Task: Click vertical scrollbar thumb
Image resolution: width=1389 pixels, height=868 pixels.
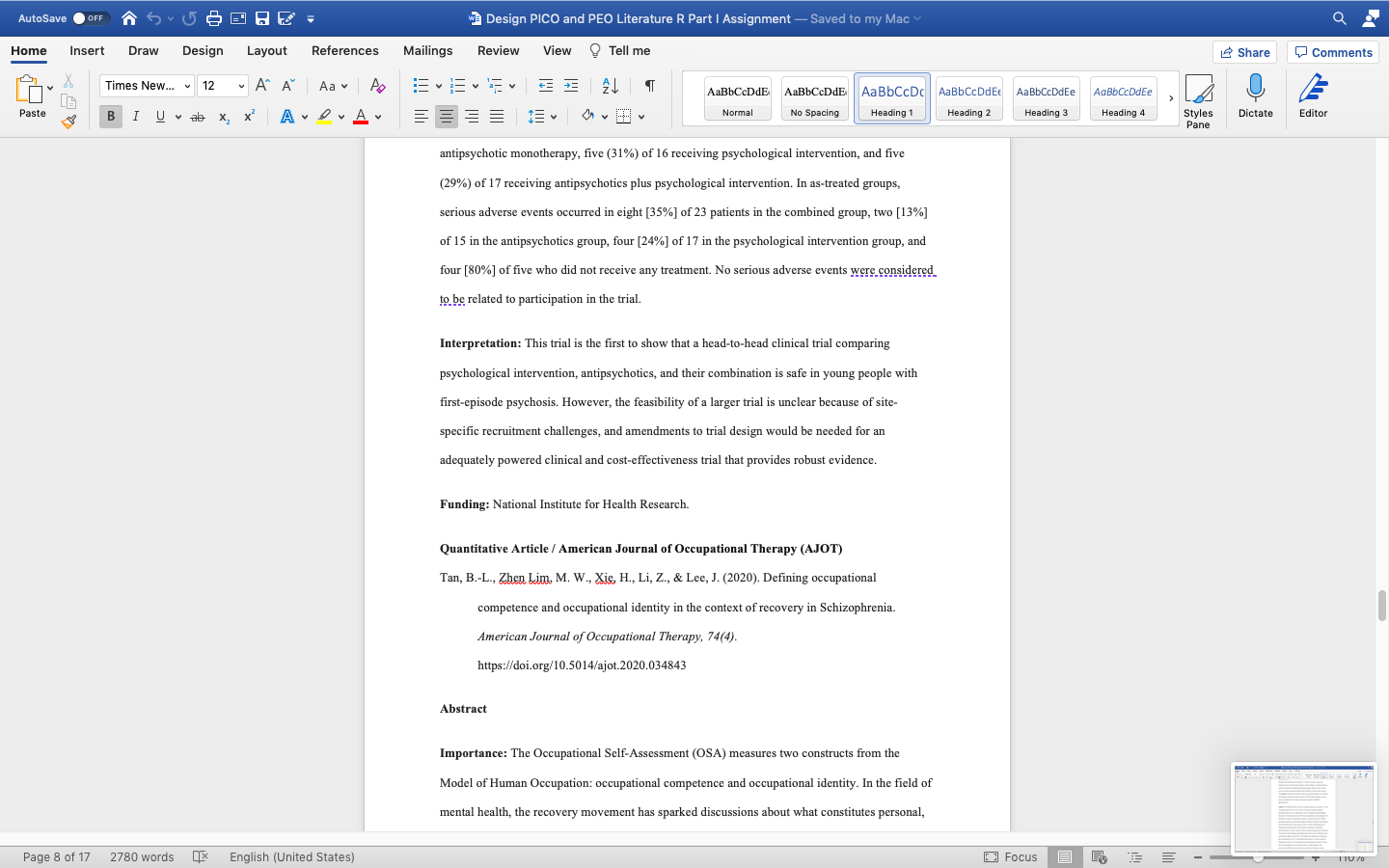Action: click(1381, 606)
